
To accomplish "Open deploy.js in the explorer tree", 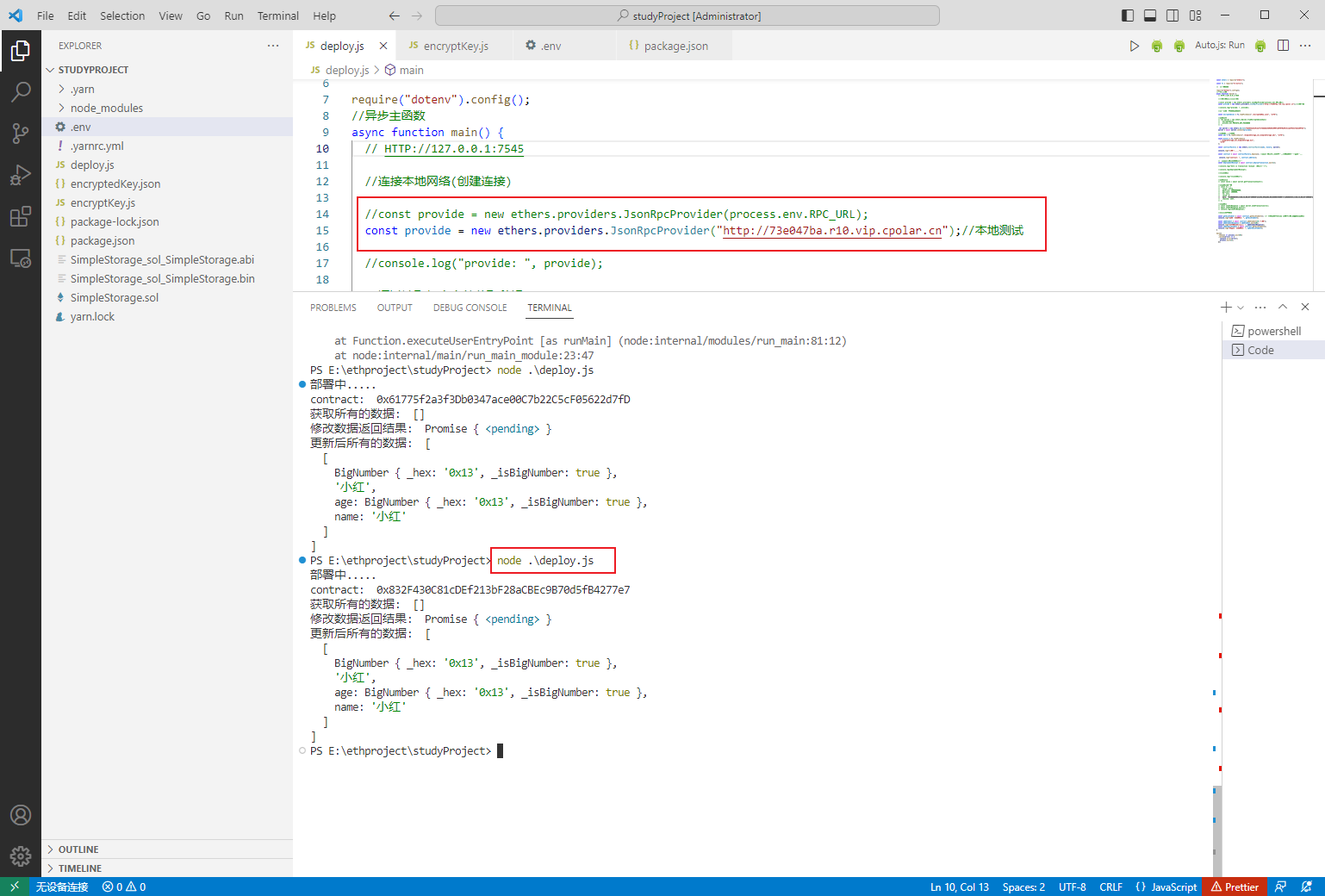I will [x=92, y=165].
